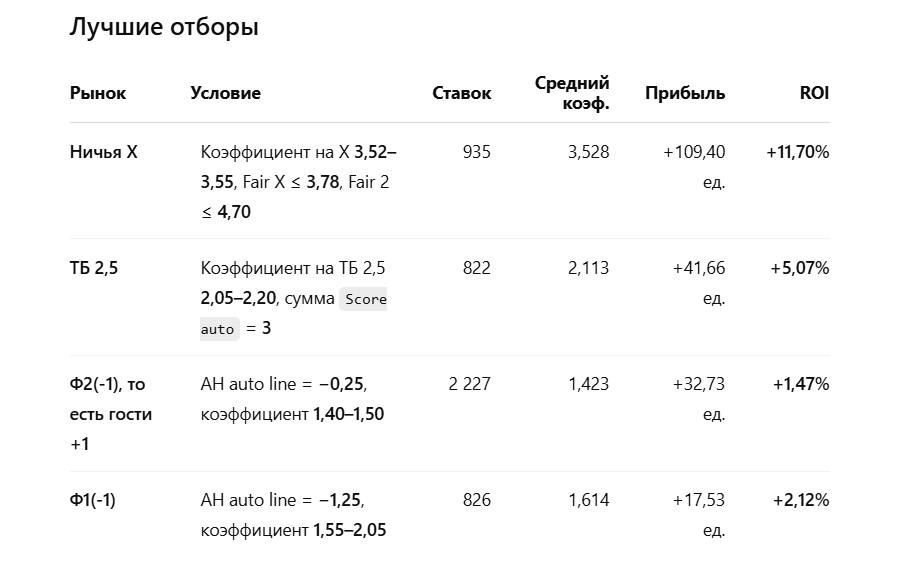Click the "Условие" column header

click(225, 93)
